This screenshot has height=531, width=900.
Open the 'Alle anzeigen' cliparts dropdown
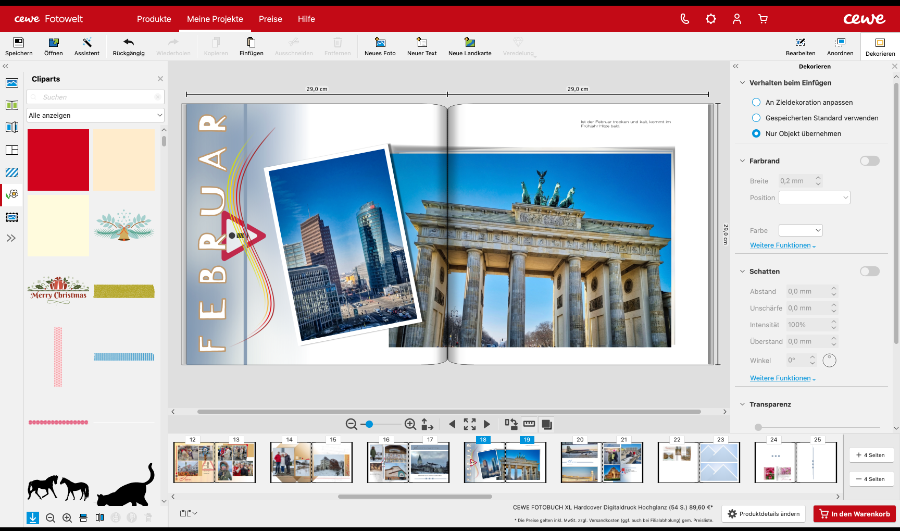click(x=96, y=115)
